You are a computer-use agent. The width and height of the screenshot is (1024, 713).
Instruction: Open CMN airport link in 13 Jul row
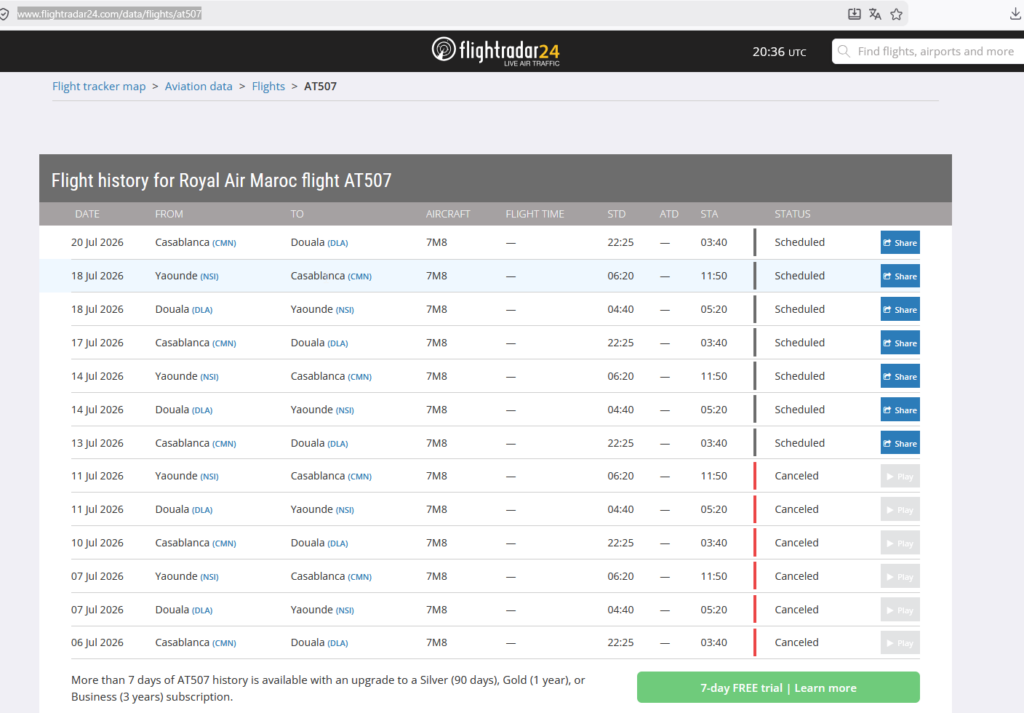point(224,444)
